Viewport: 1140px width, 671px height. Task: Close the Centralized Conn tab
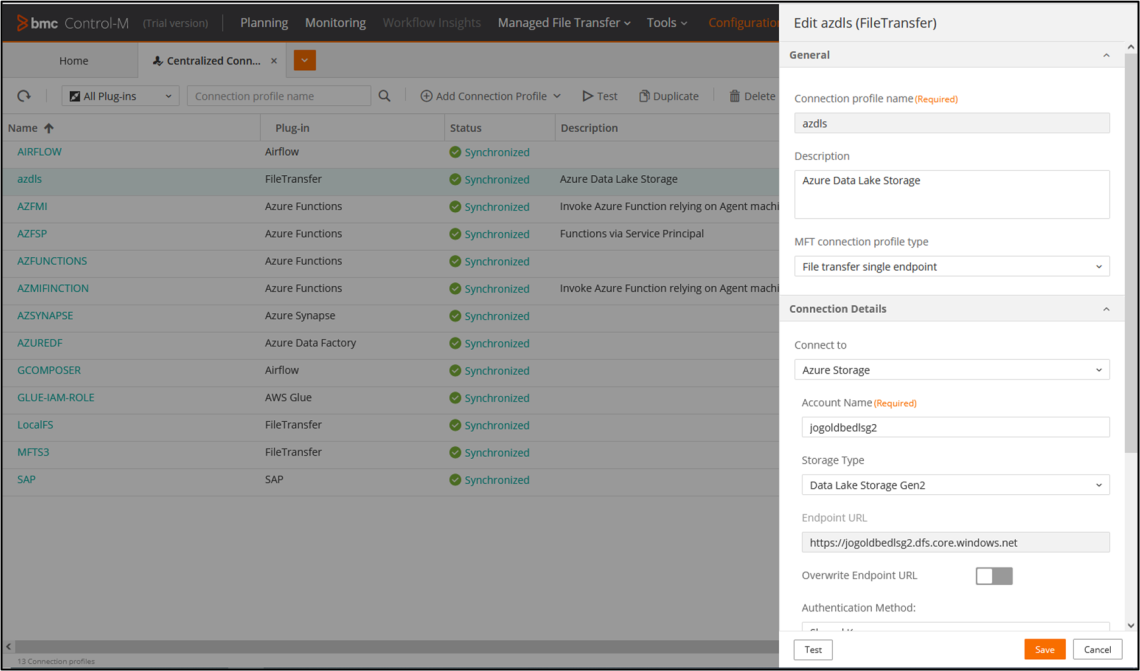[x=275, y=59]
